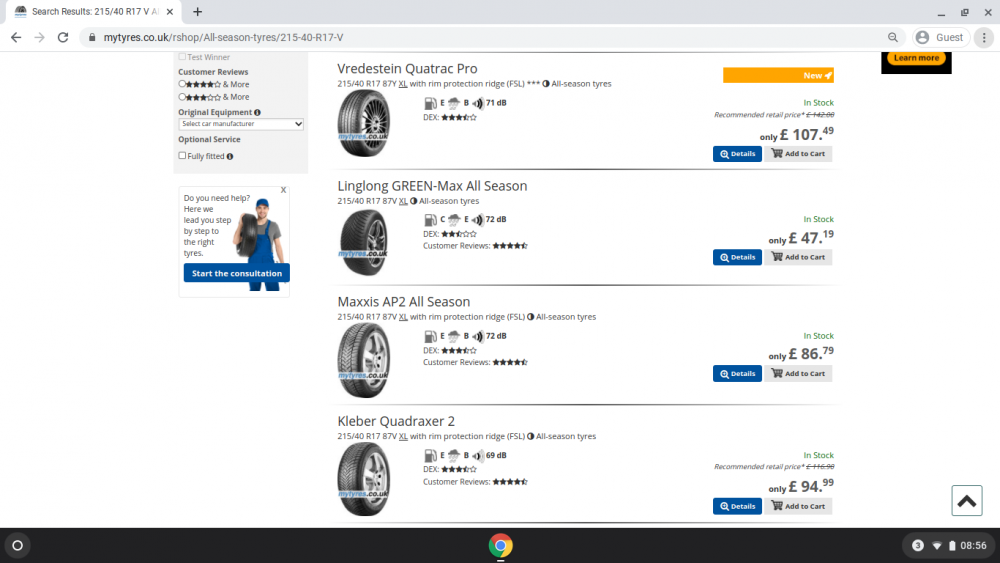Viewport: 1000px width, 563px height.
Task: Click the Maxxis AP2 customer reviews stars
Action: pyautogui.click(x=510, y=362)
